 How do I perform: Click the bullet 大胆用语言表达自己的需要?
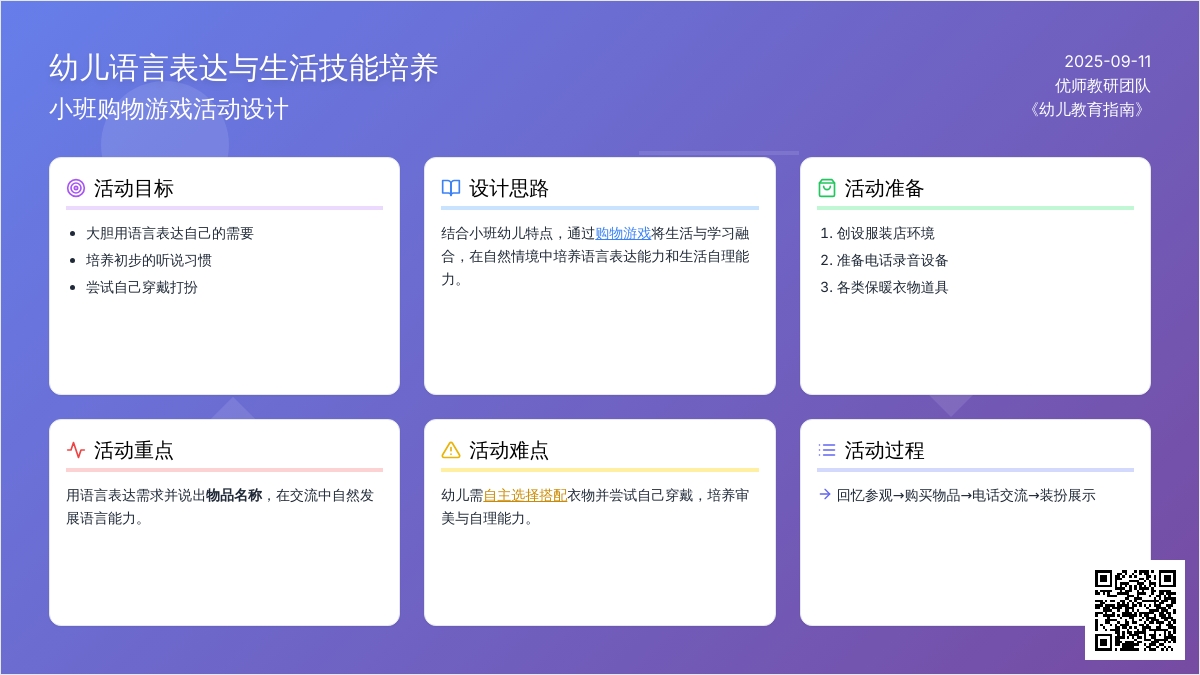(170, 233)
